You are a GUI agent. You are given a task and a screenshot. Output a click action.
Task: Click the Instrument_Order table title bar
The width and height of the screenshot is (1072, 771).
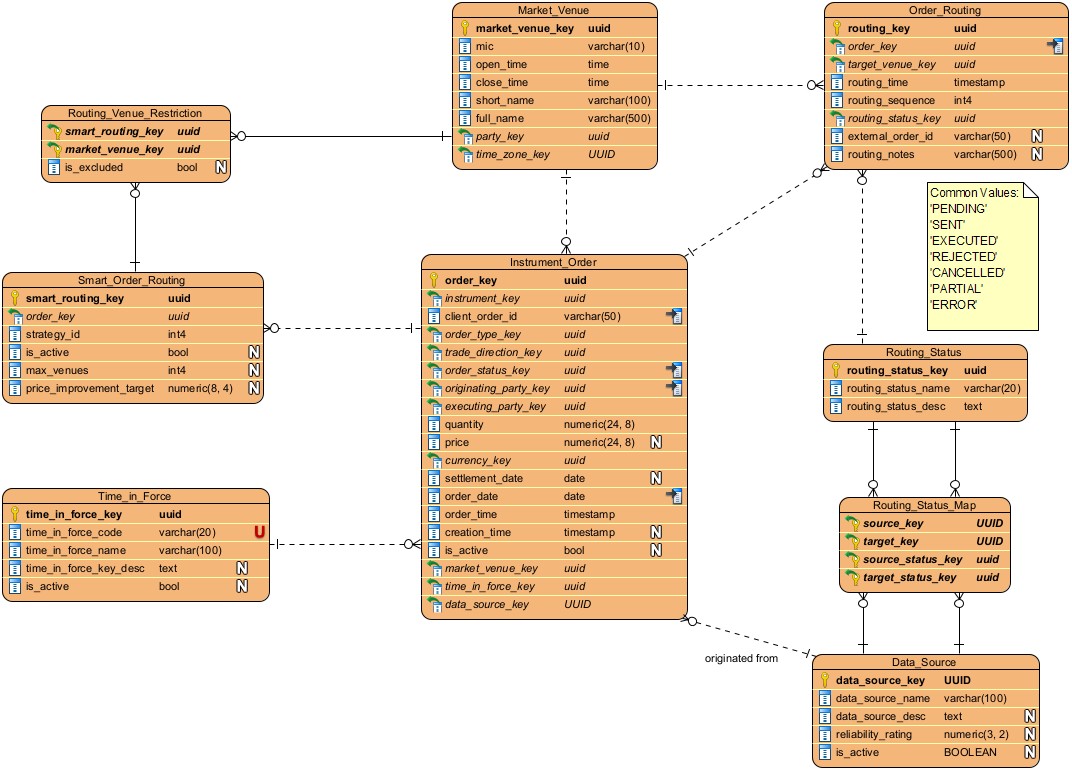(555, 262)
